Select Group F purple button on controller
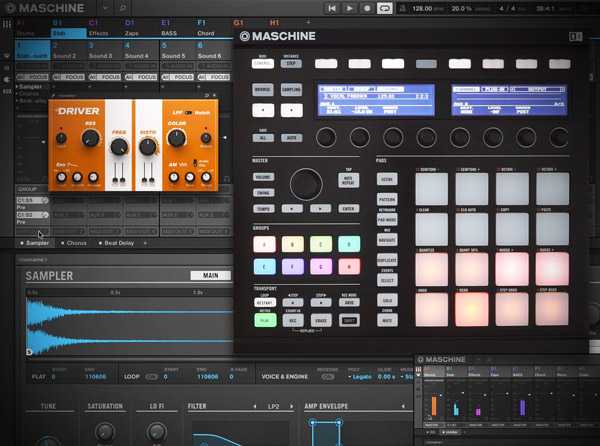 click(292, 267)
